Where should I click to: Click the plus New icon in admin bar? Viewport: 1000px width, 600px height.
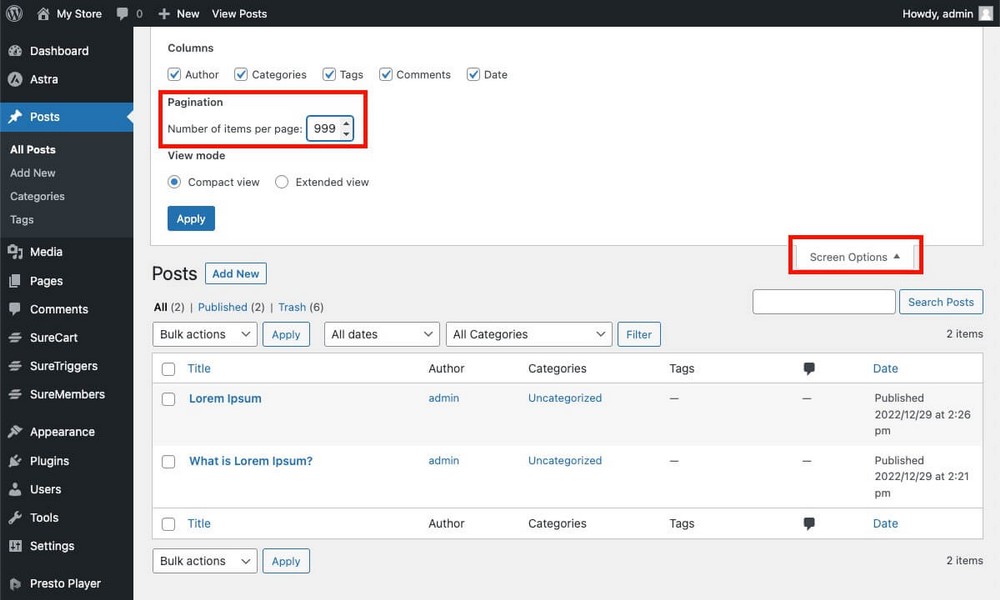(x=164, y=13)
